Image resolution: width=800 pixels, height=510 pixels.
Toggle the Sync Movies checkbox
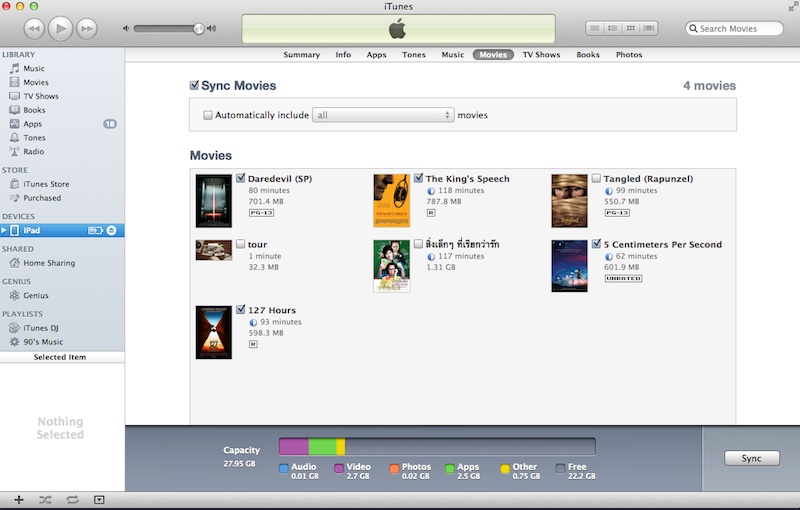tap(194, 85)
